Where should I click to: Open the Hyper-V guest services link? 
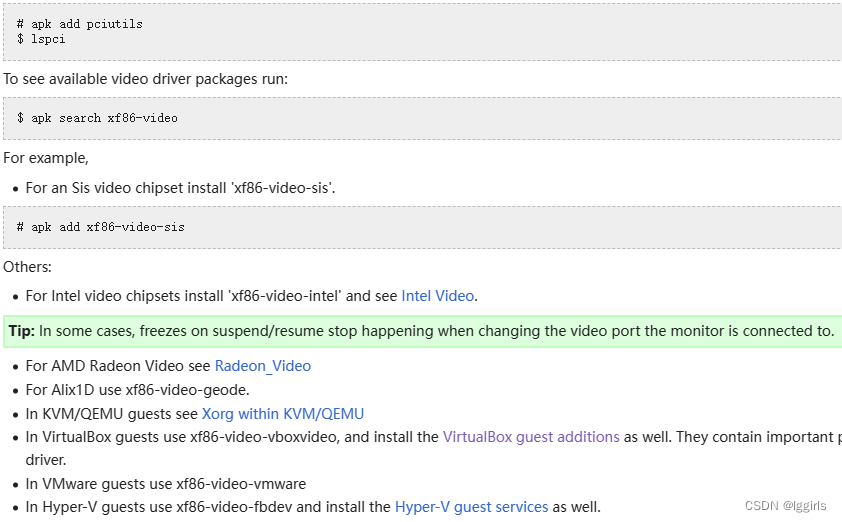coord(471,507)
